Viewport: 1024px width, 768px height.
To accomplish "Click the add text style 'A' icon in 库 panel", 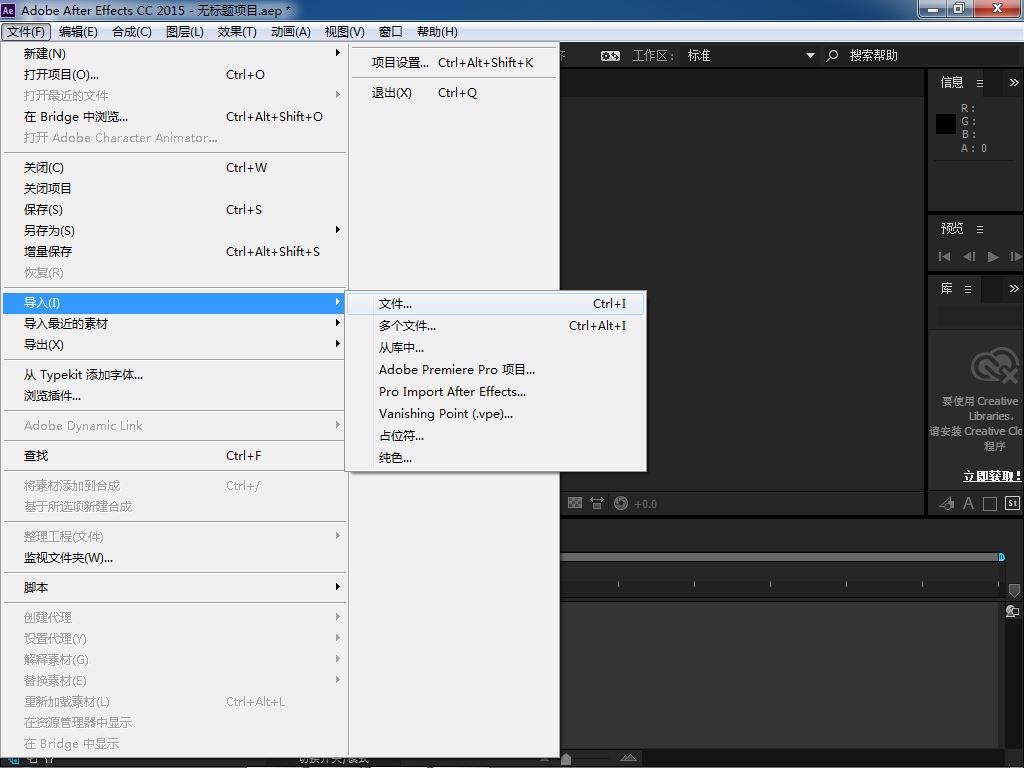I will [968, 504].
